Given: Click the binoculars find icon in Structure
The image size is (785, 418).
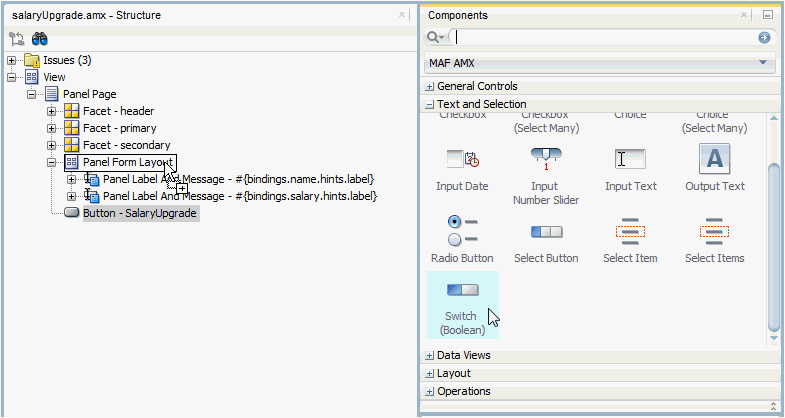Looking at the screenshot, I should tap(40, 39).
